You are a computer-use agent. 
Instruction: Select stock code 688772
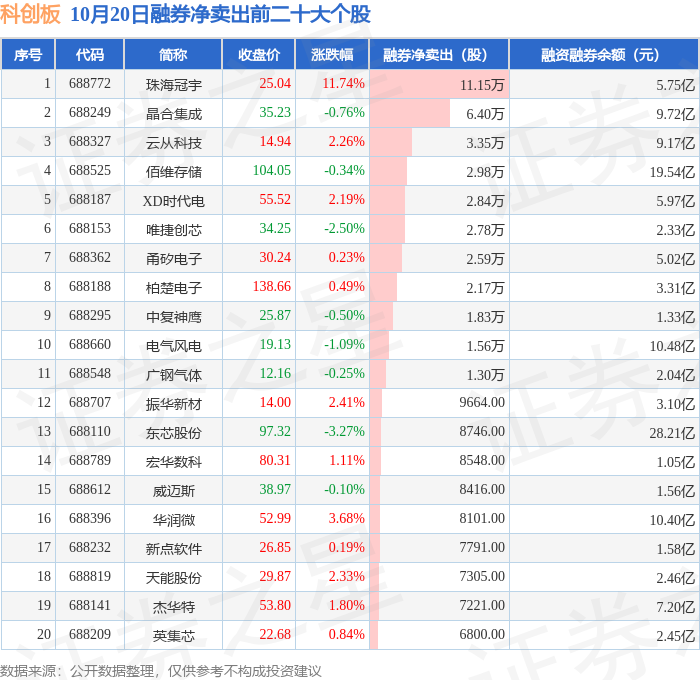pyautogui.click(x=90, y=83)
